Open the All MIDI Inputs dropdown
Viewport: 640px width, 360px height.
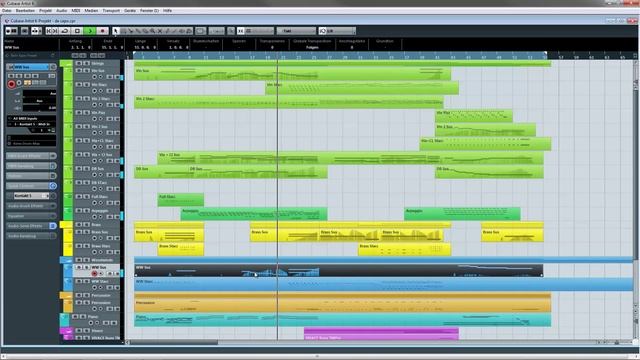coord(31,118)
